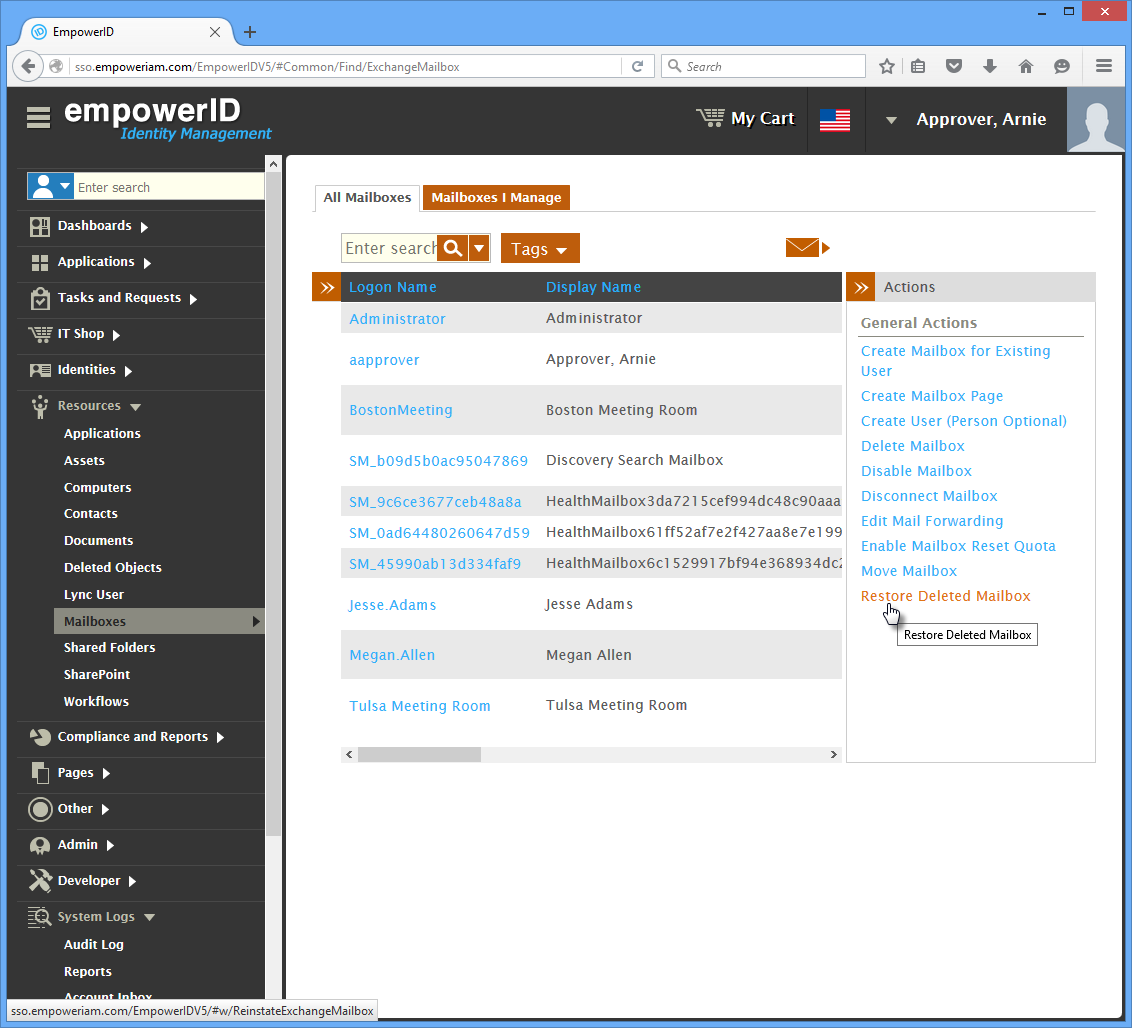
Task: Click the hamburger menu icon beside empowerID logo
Action: (x=38, y=118)
